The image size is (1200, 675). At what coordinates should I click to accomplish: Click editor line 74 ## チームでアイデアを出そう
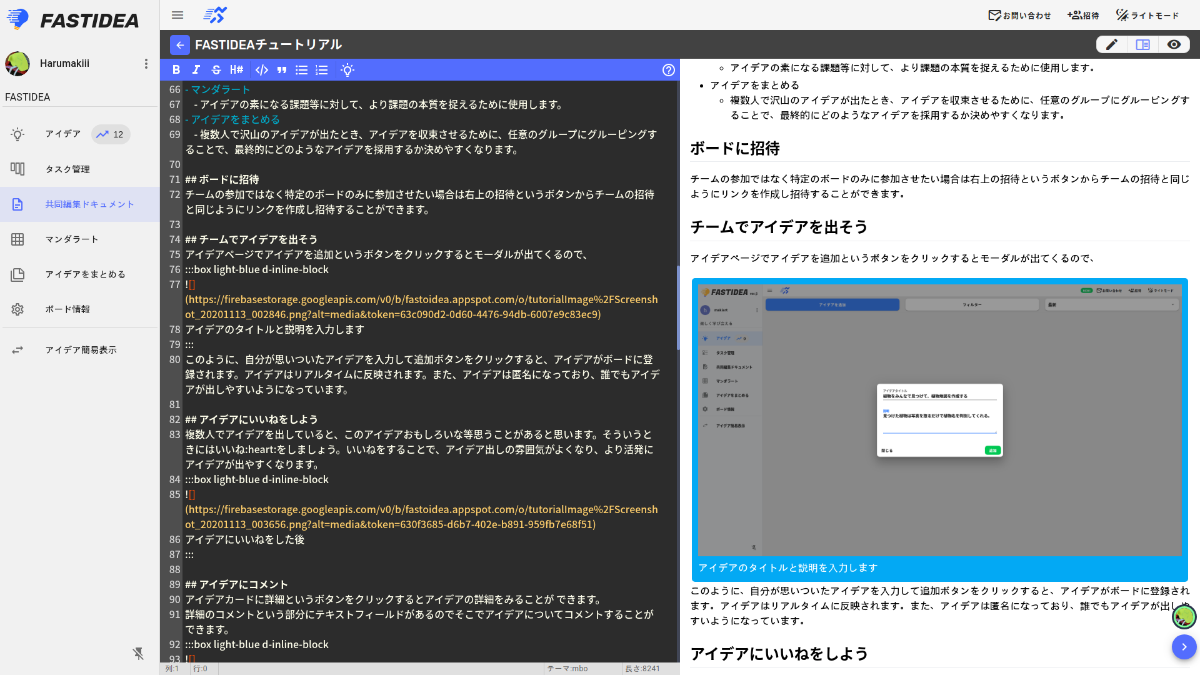[x=251, y=239]
